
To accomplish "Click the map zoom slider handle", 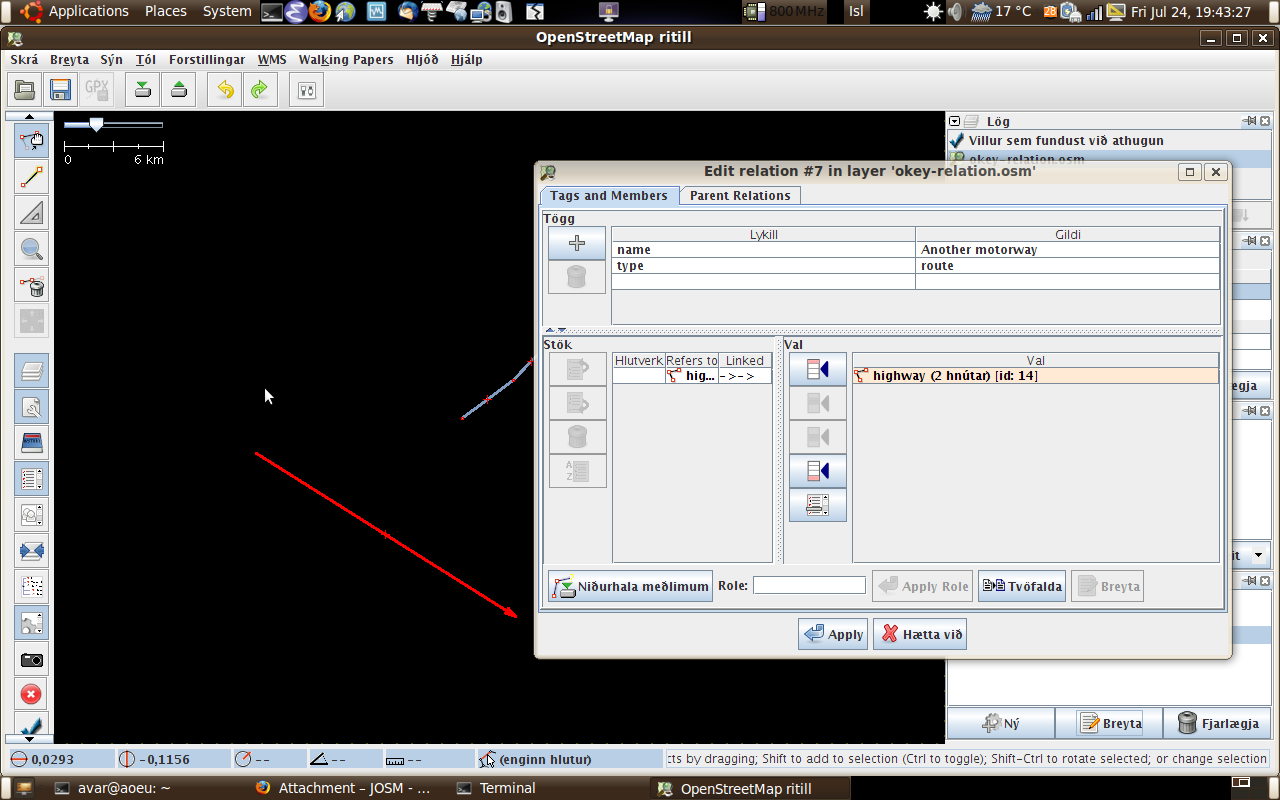I will [96, 125].
